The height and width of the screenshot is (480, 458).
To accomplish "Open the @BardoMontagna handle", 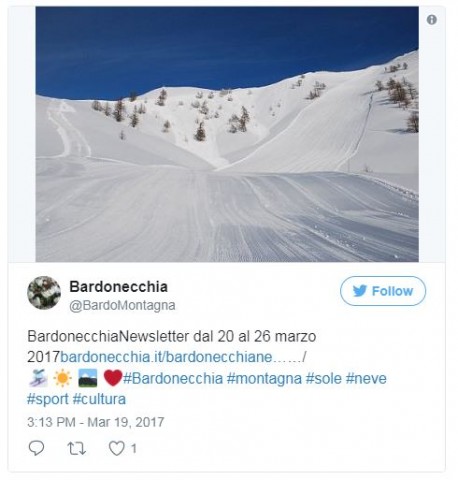I will tap(122, 305).
